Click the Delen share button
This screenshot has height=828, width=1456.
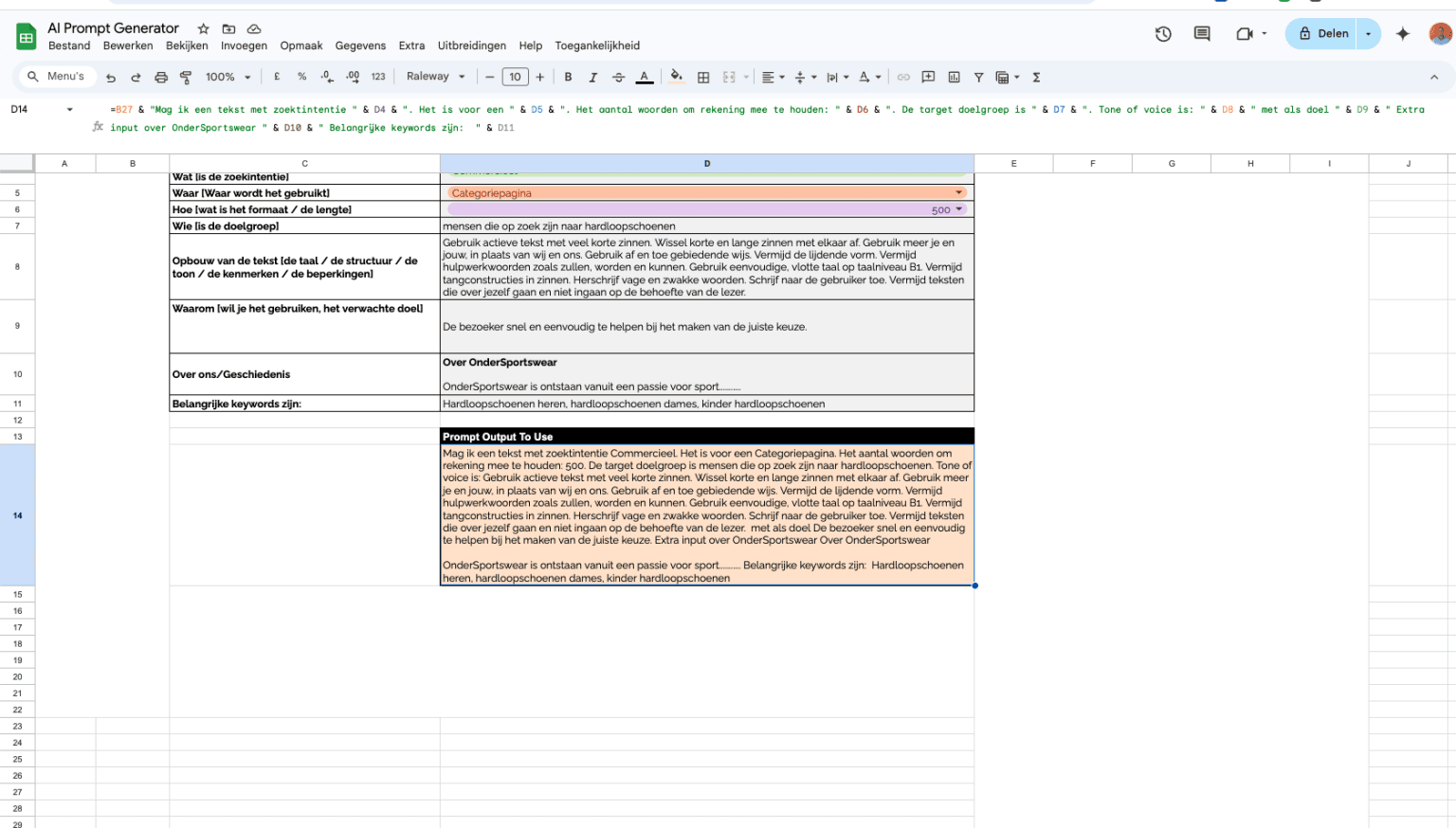click(x=1322, y=34)
